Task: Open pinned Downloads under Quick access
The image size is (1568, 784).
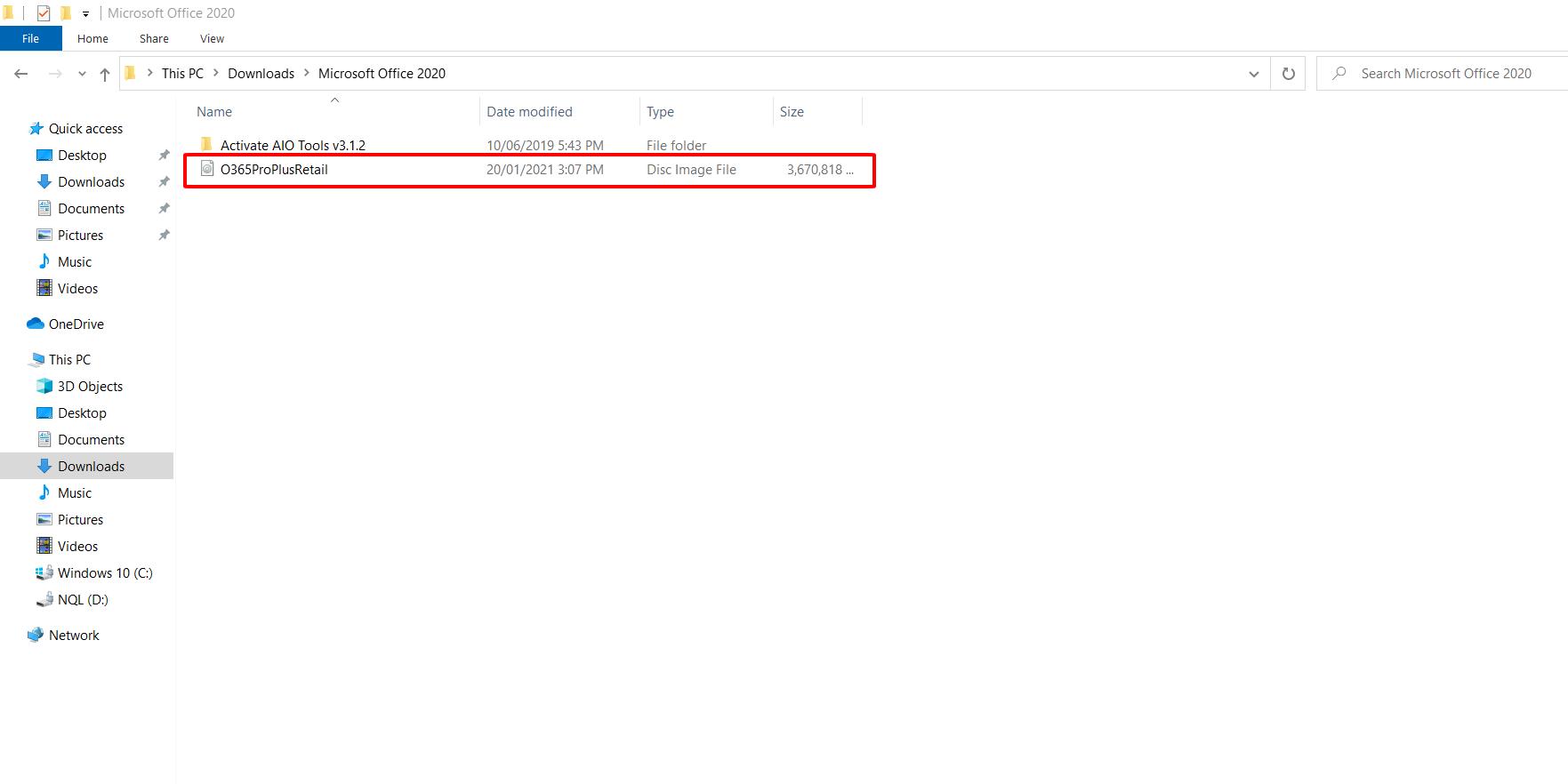Action: [91, 182]
